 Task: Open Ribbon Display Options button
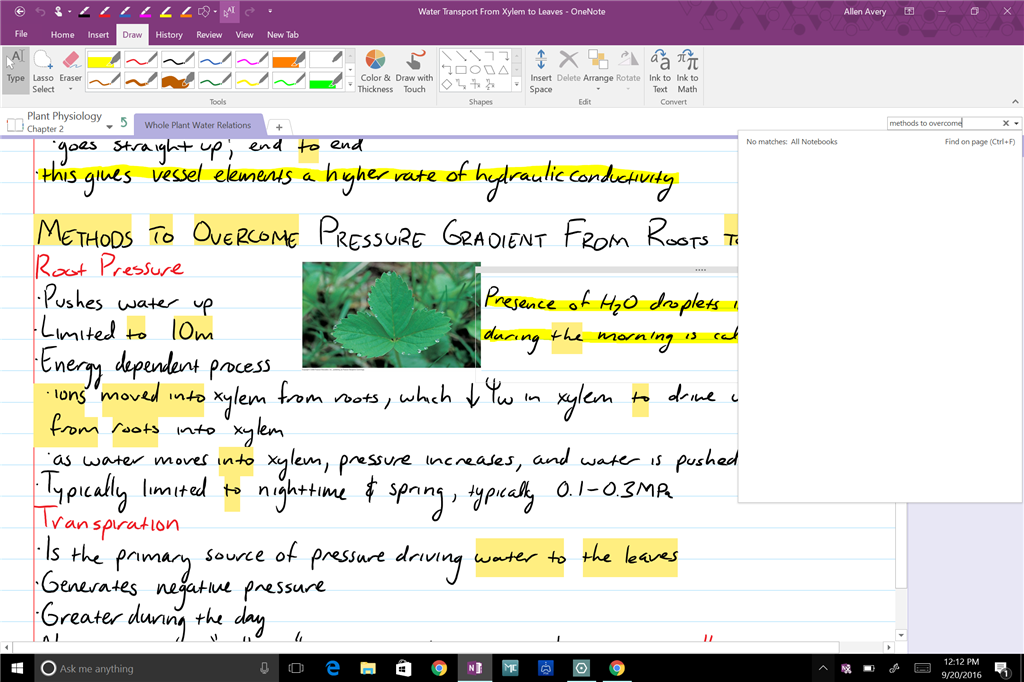908,11
